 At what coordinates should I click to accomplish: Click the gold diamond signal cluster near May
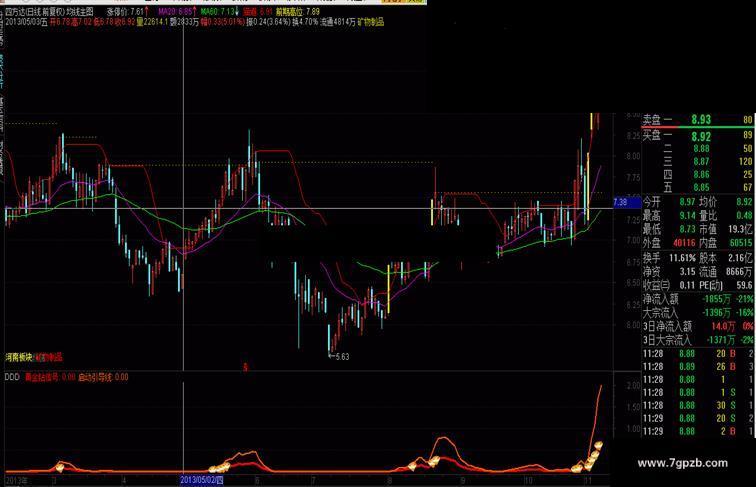tap(219, 467)
